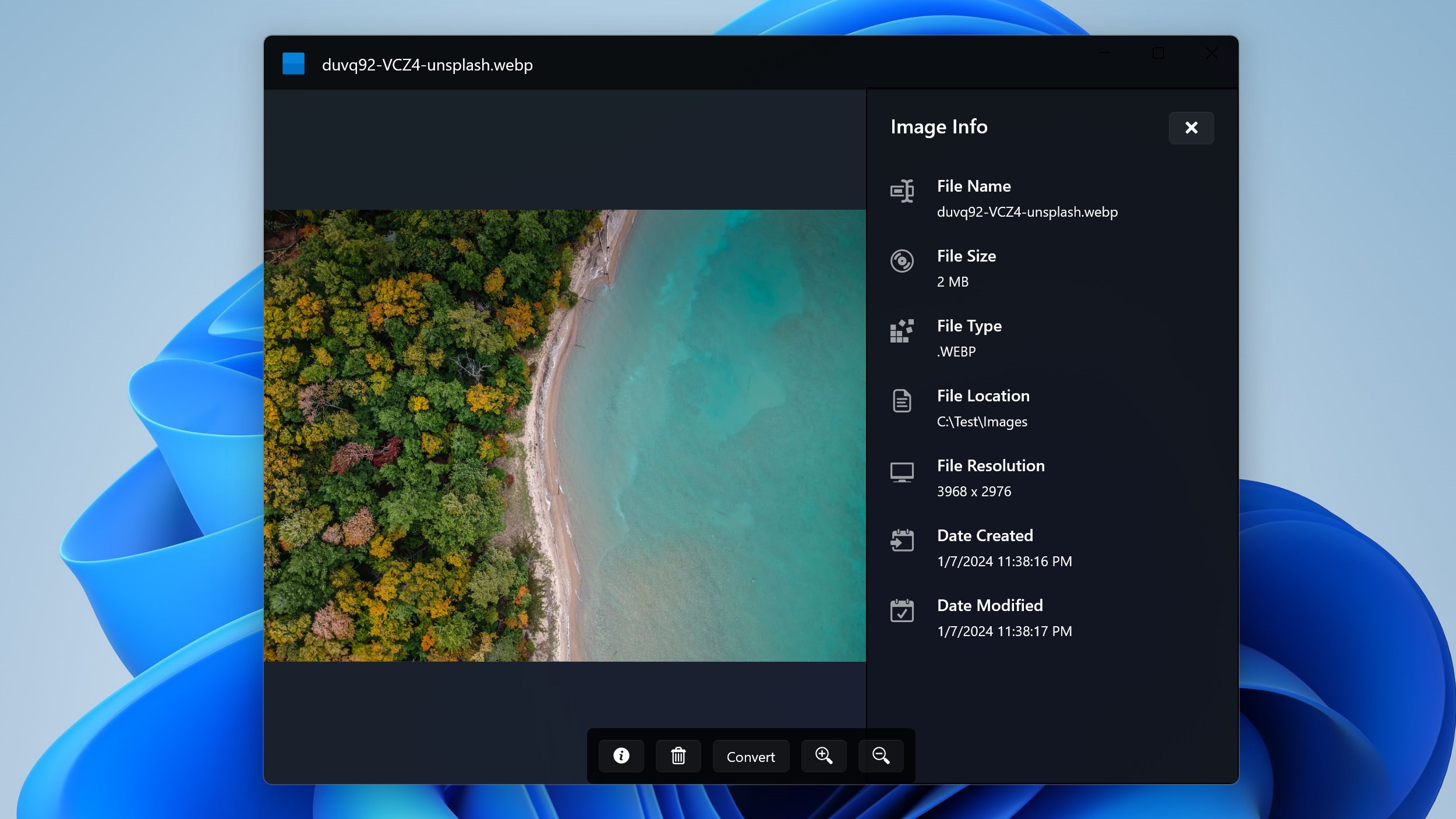
Task: Click the zoom out magnifier icon
Action: (881, 756)
